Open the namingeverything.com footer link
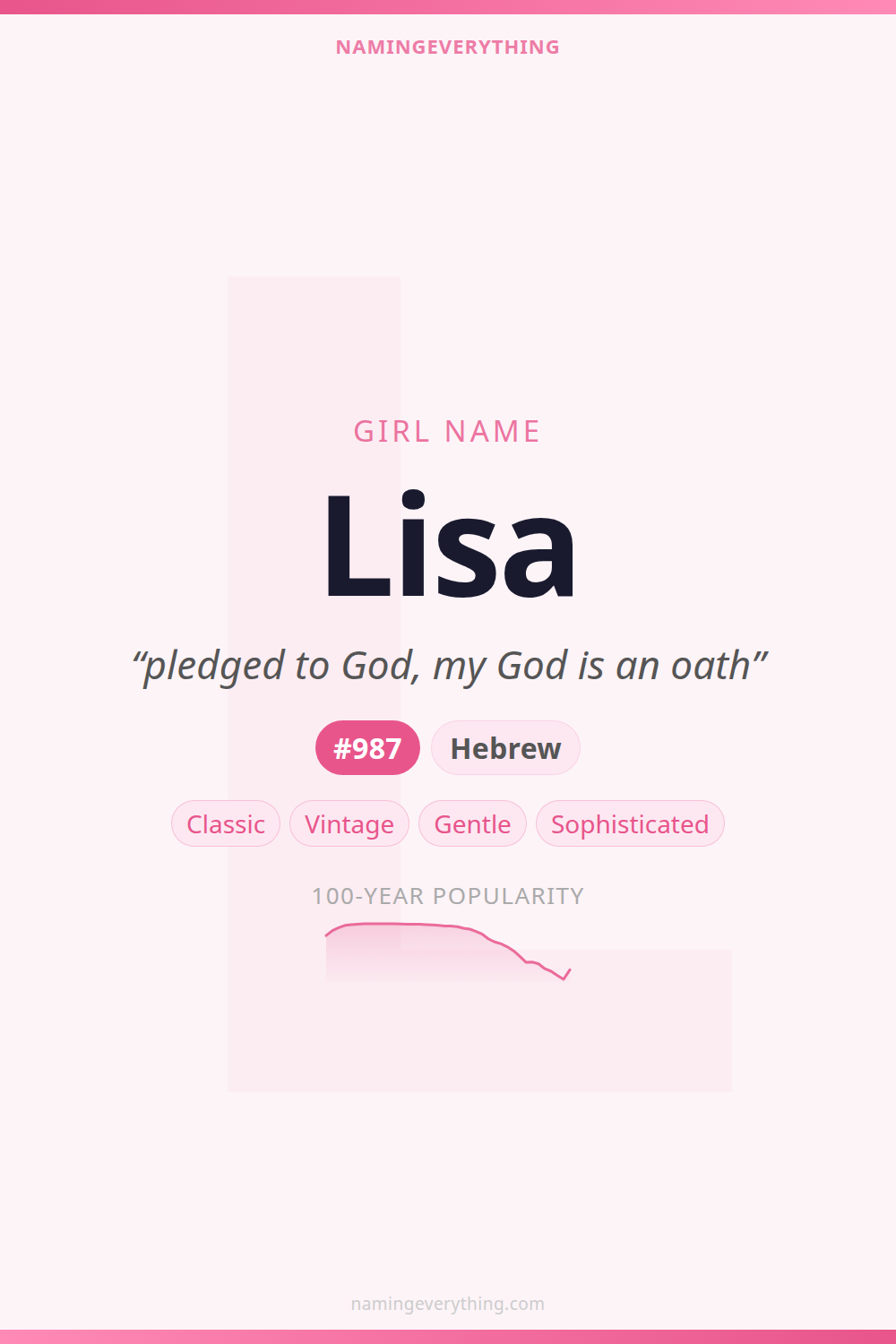The height and width of the screenshot is (1344, 896). pos(447,1304)
